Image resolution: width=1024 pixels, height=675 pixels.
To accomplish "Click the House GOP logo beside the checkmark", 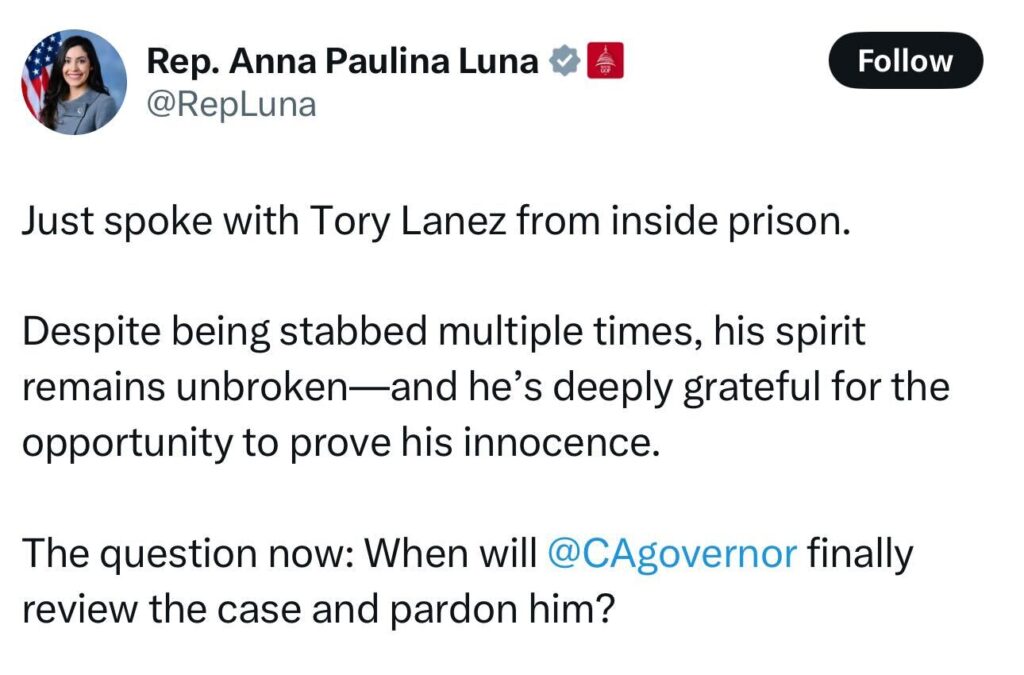I will click(605, 60).
